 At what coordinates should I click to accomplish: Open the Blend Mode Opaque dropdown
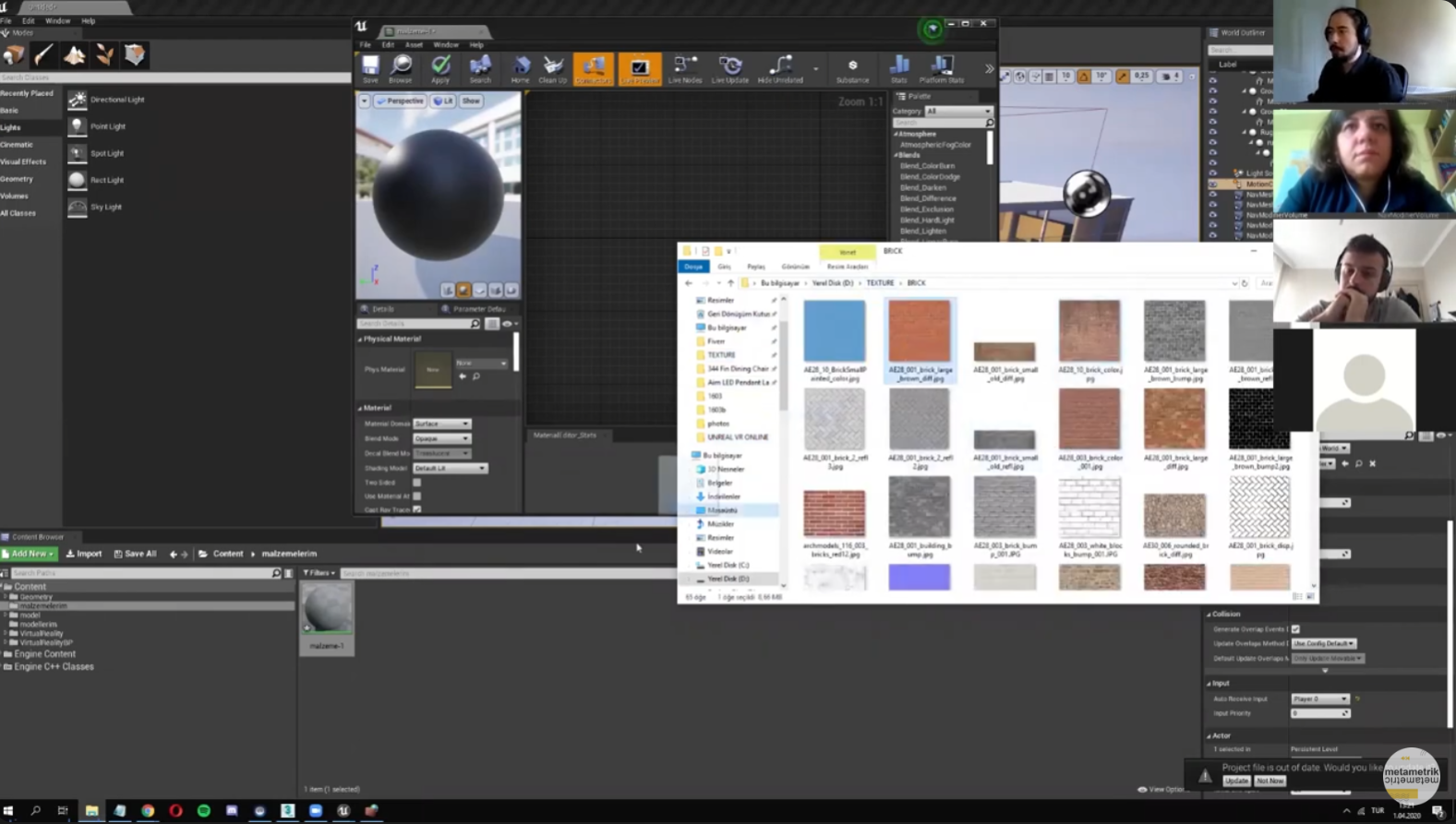coord(441,438)
